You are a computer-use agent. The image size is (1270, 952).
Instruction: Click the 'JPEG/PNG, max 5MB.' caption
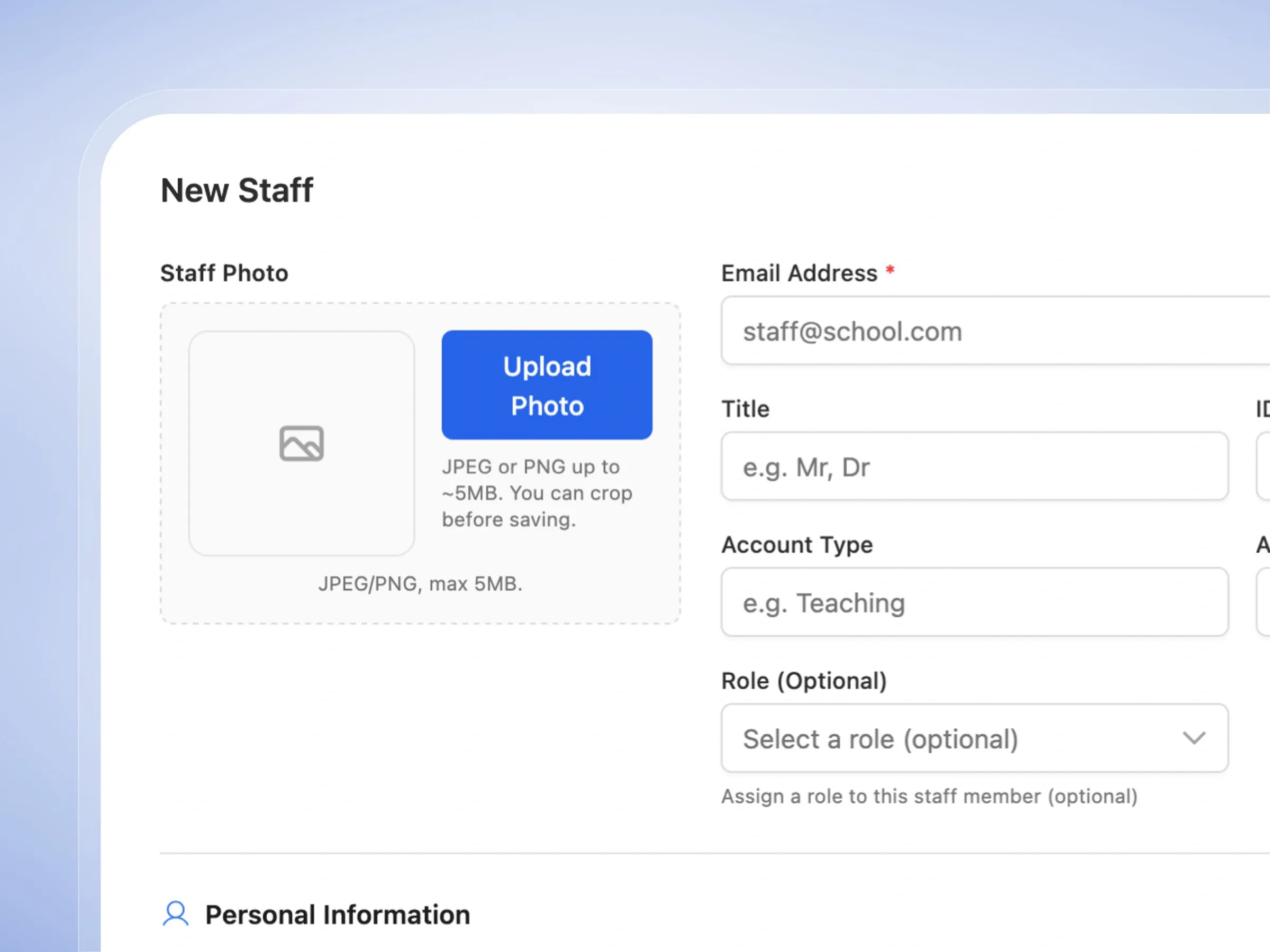click(420, 583)
